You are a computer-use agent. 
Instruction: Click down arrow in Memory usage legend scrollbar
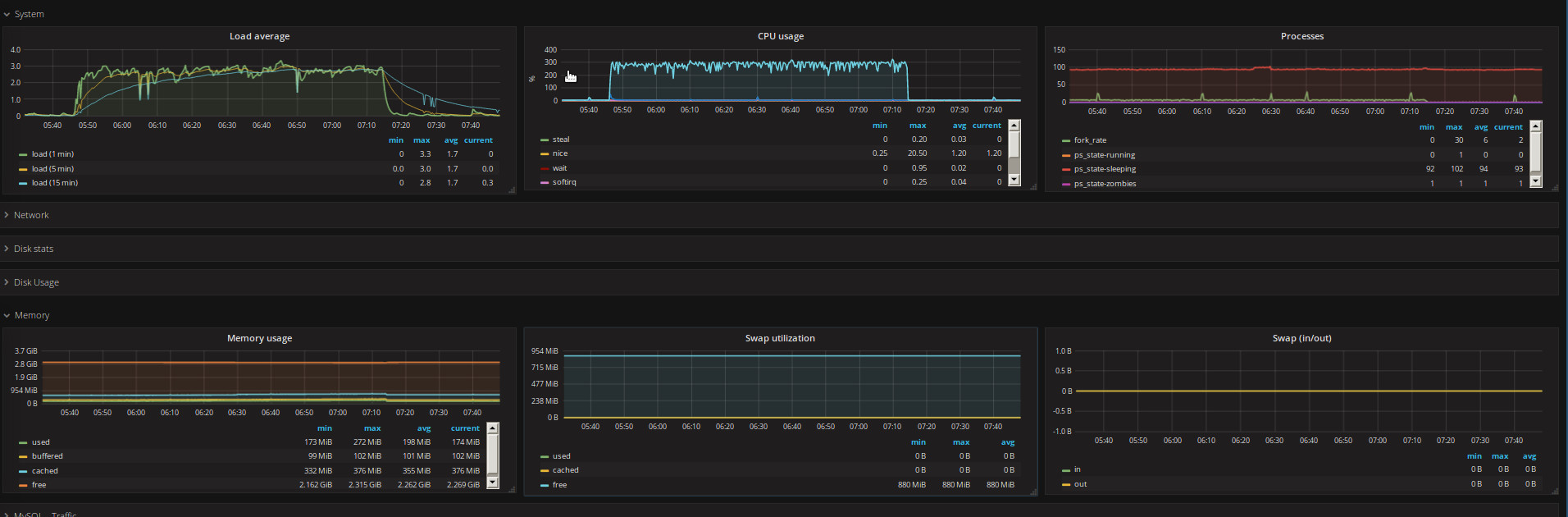(493, 483)
